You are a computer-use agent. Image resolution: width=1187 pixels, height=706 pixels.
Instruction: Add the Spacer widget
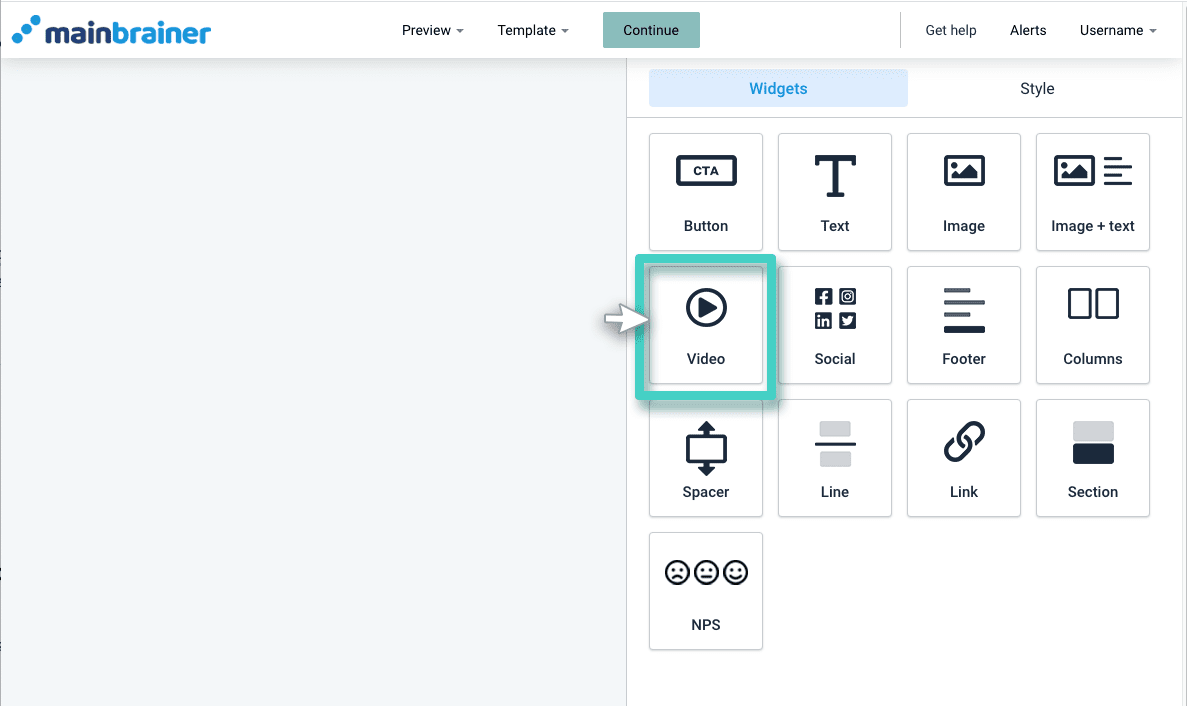click(705, 457)
